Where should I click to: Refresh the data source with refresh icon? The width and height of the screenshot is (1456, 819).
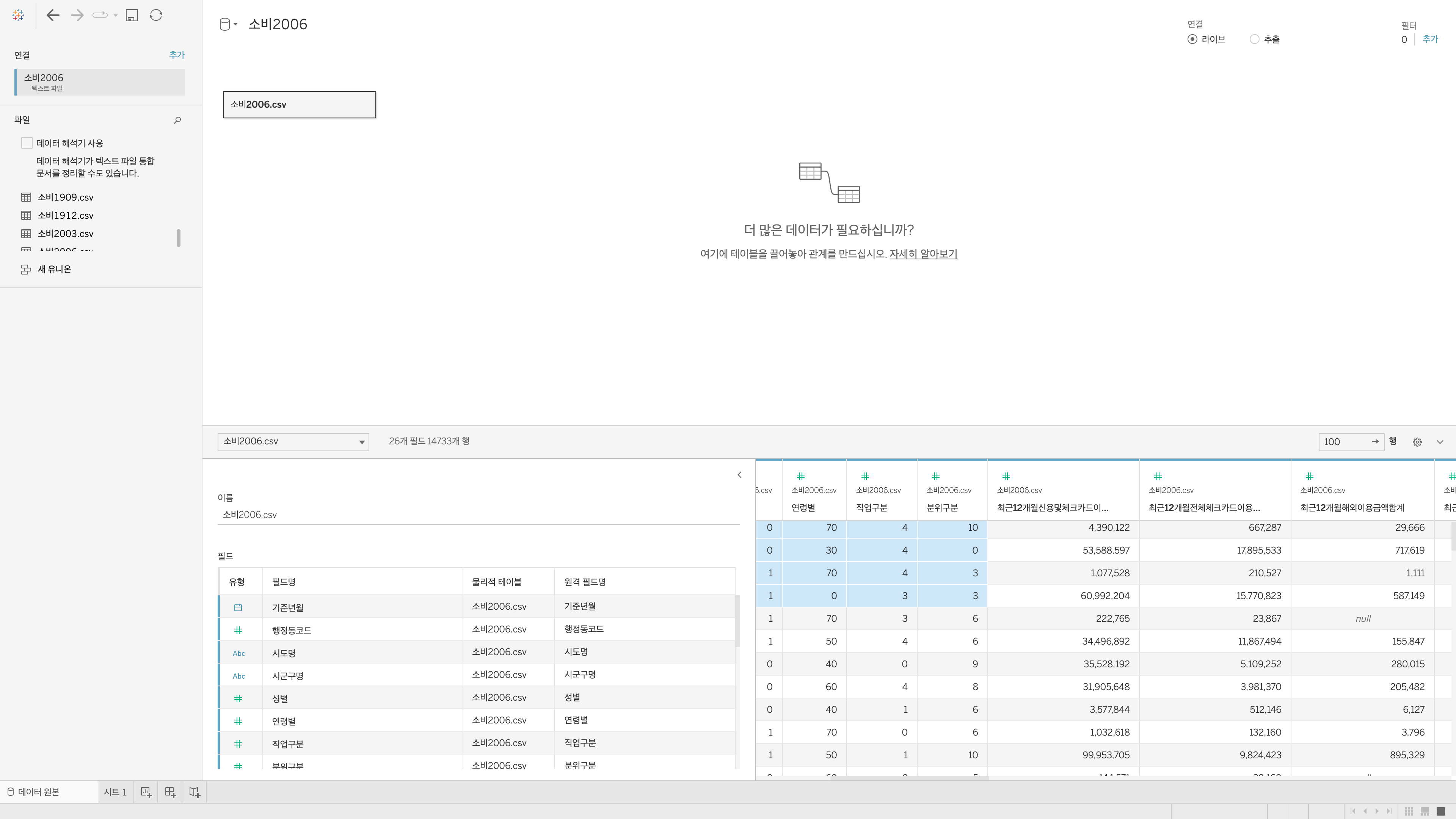coord(156,15)
